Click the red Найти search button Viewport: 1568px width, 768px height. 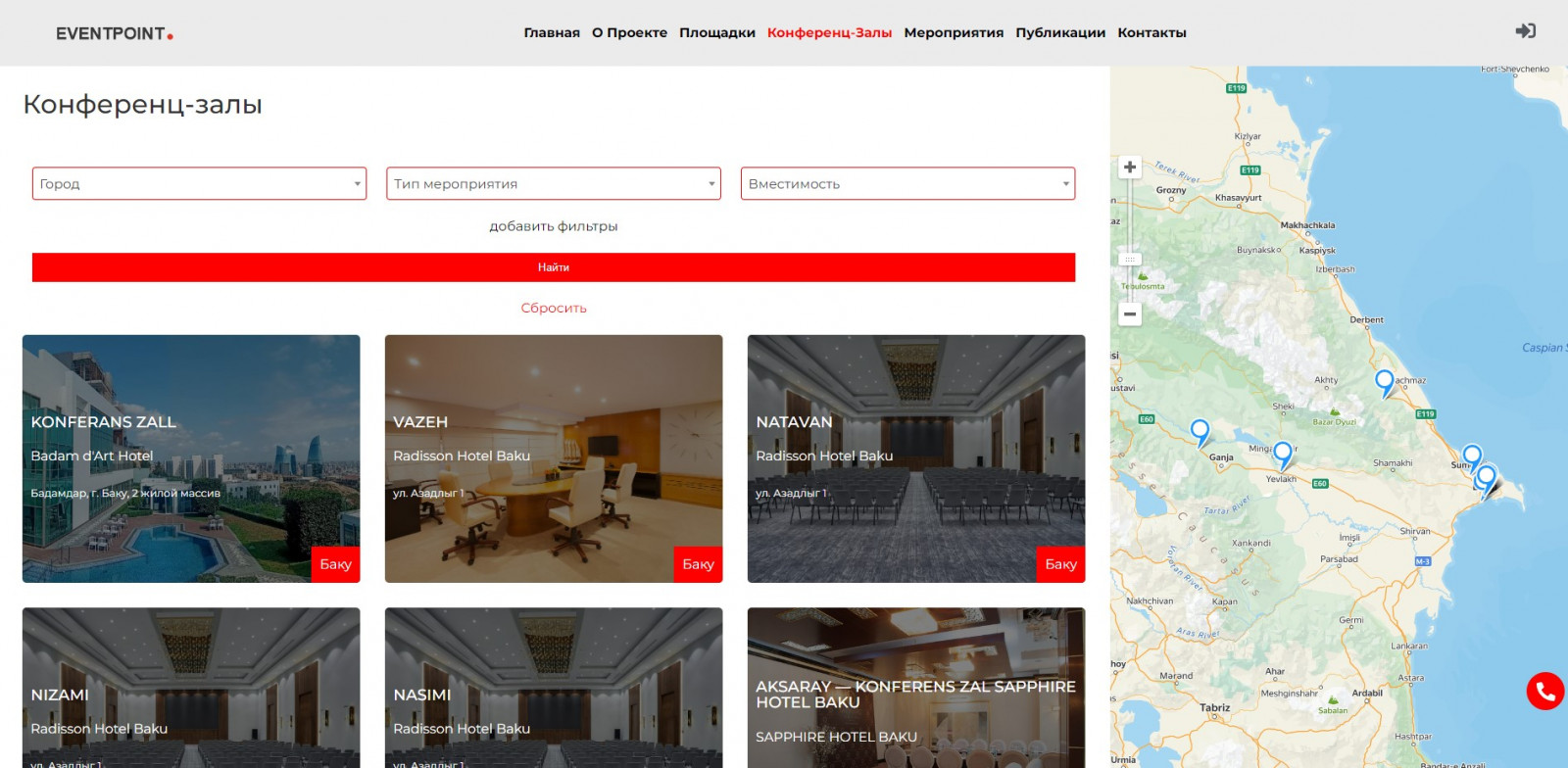coord(554,267)
